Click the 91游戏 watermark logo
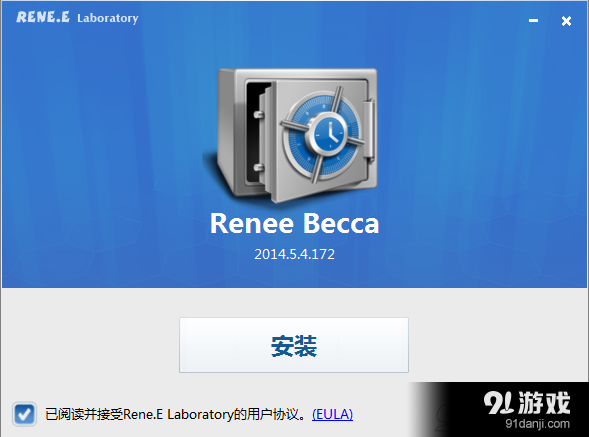589x437 pixels. [x=527, y=403]
